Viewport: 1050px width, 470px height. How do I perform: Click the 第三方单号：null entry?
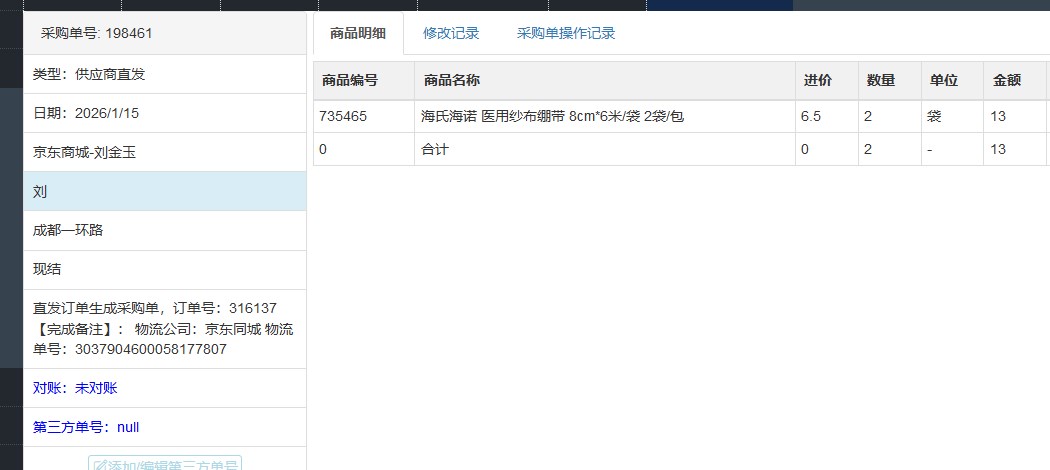(86, 427)
